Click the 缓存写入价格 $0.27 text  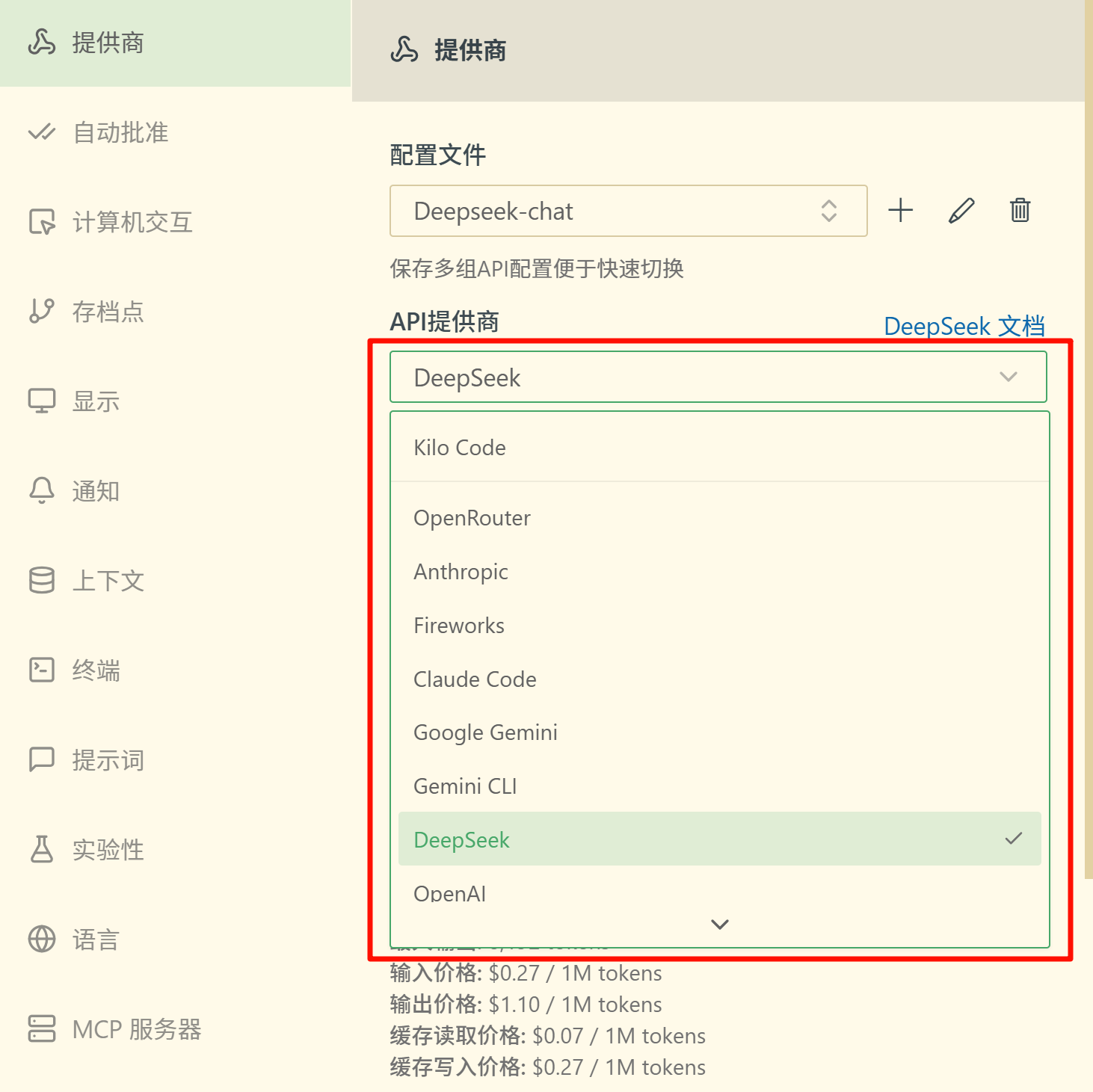pyautogui.click(x=548, y=1067)
